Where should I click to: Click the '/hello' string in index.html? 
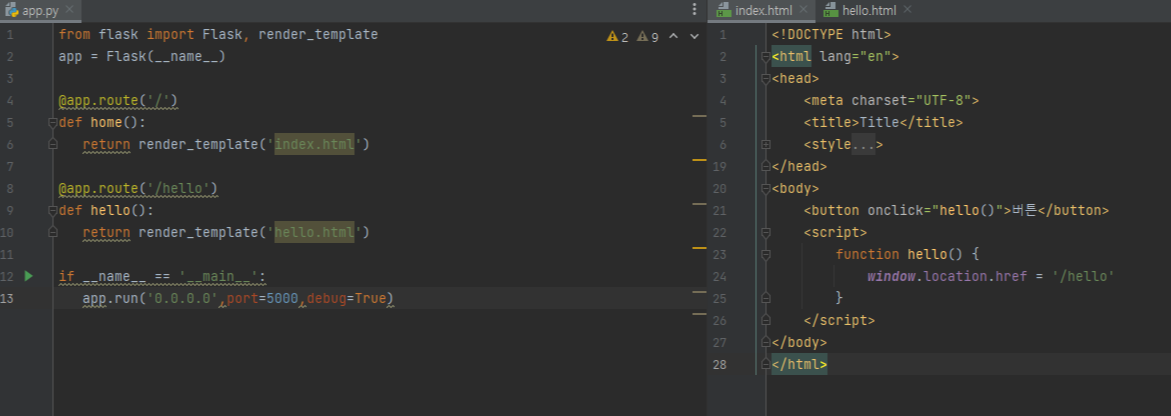pyautogui.click(x=1083, y=276)
